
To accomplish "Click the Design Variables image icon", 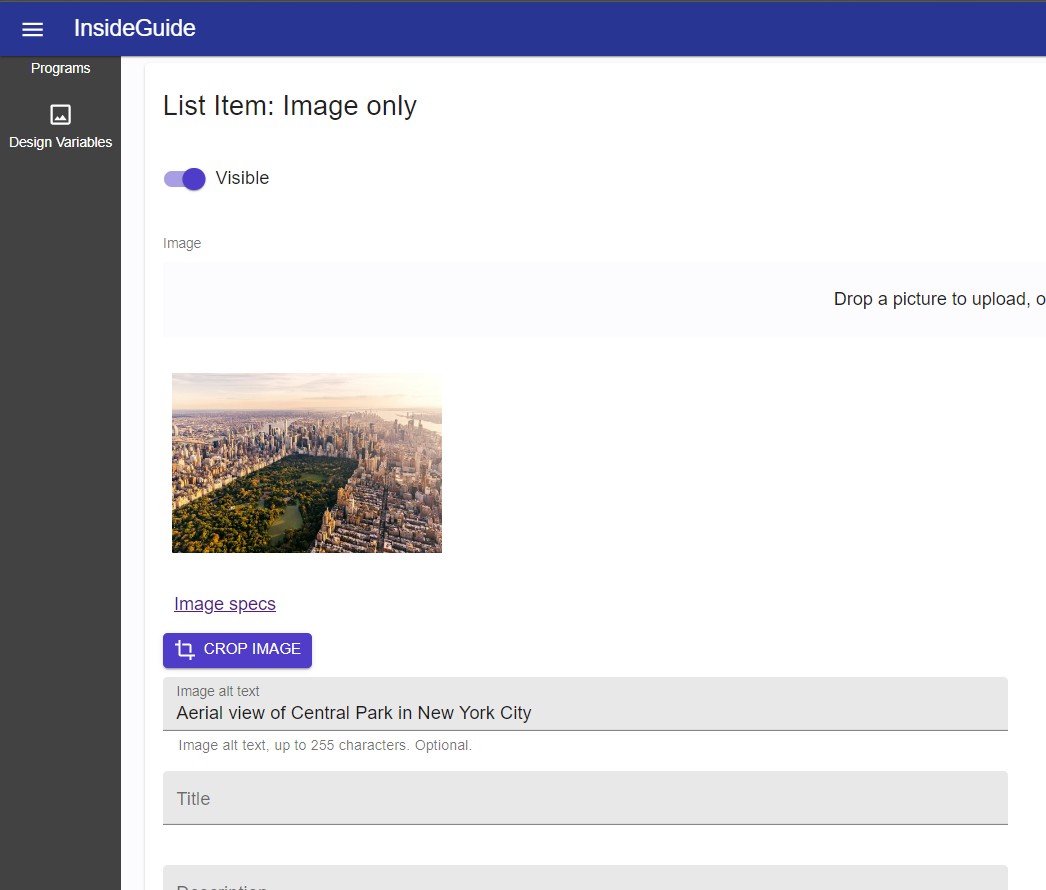I will (x=60, y=115).
